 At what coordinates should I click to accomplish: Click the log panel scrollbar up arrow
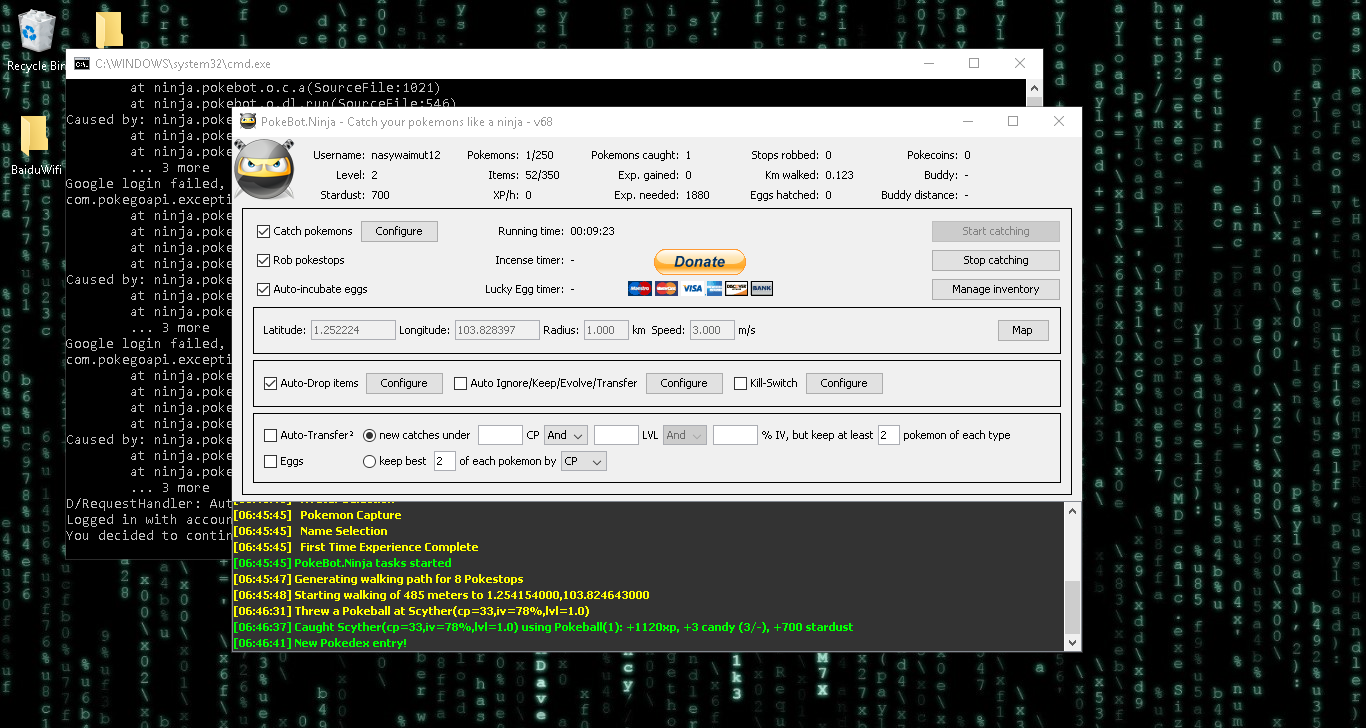click(1073, 510)
